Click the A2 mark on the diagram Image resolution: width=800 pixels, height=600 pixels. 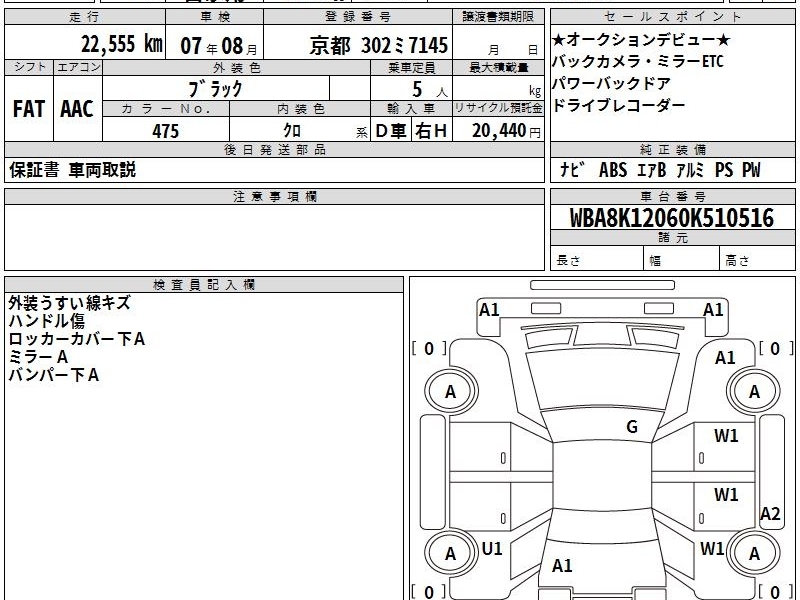click(770, 513)
